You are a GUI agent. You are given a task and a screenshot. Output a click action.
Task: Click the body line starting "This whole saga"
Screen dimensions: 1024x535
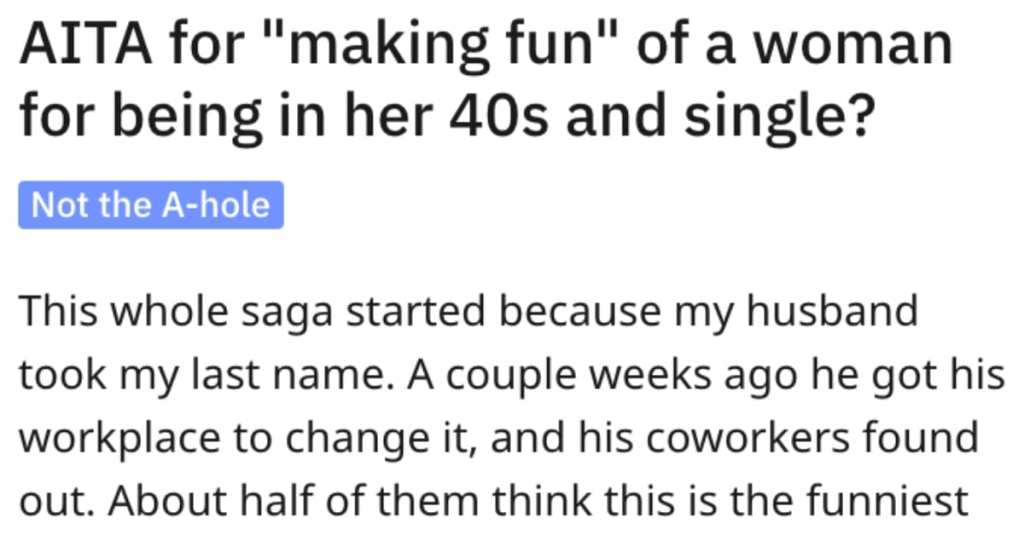pyautogui.click(x=469, y=313)
